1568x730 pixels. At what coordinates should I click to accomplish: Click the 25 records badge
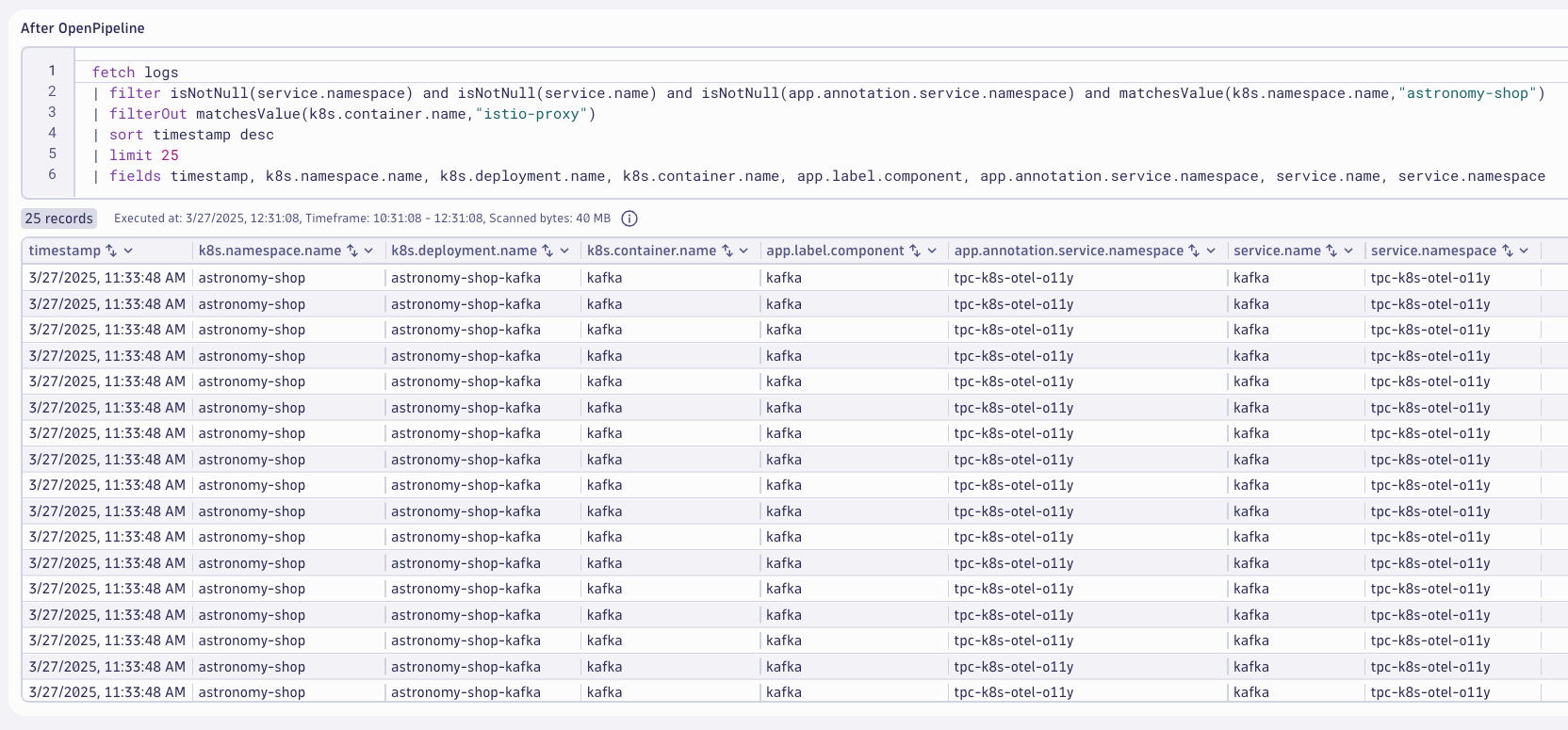click(x=58, y=219)
